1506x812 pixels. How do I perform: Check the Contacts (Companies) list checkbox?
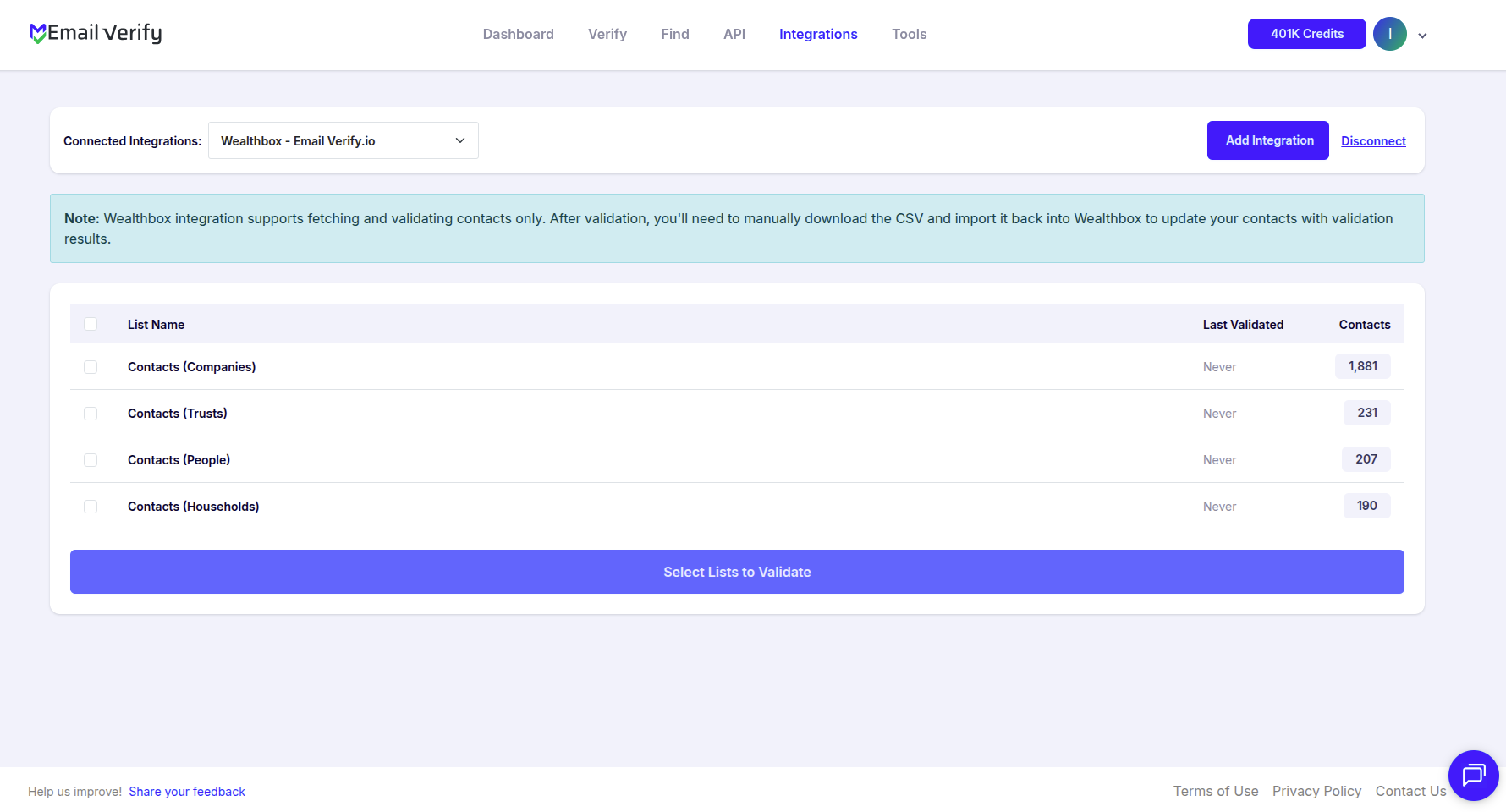91,367
